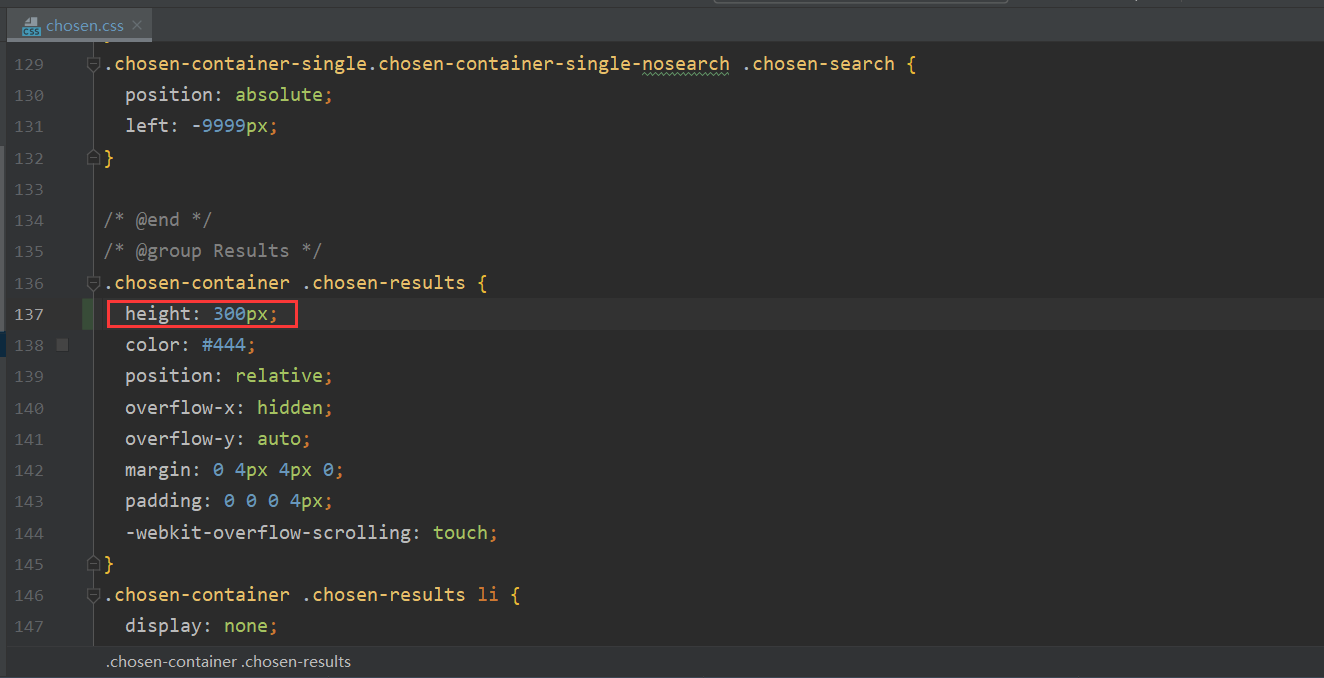Click the @group Results comment line
Viewport: 1324px width, 678px height.
212,251
